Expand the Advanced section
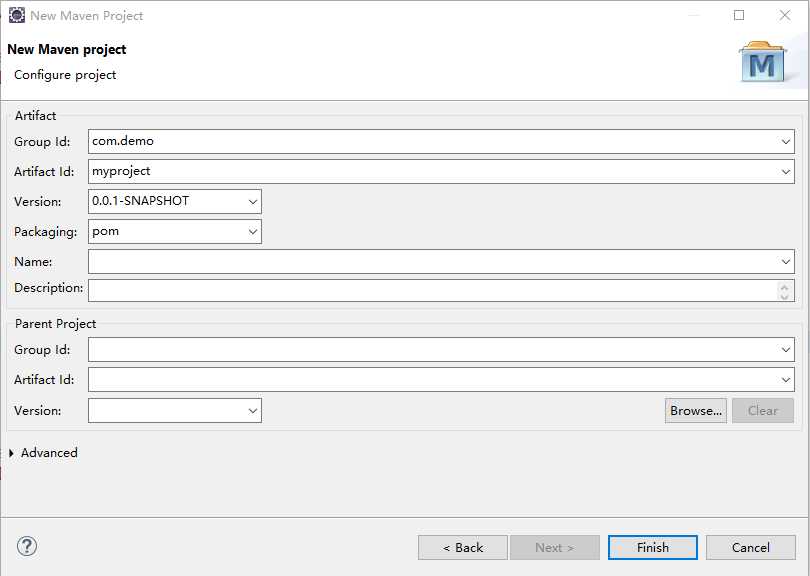810x576 pixels. (11, 453)
